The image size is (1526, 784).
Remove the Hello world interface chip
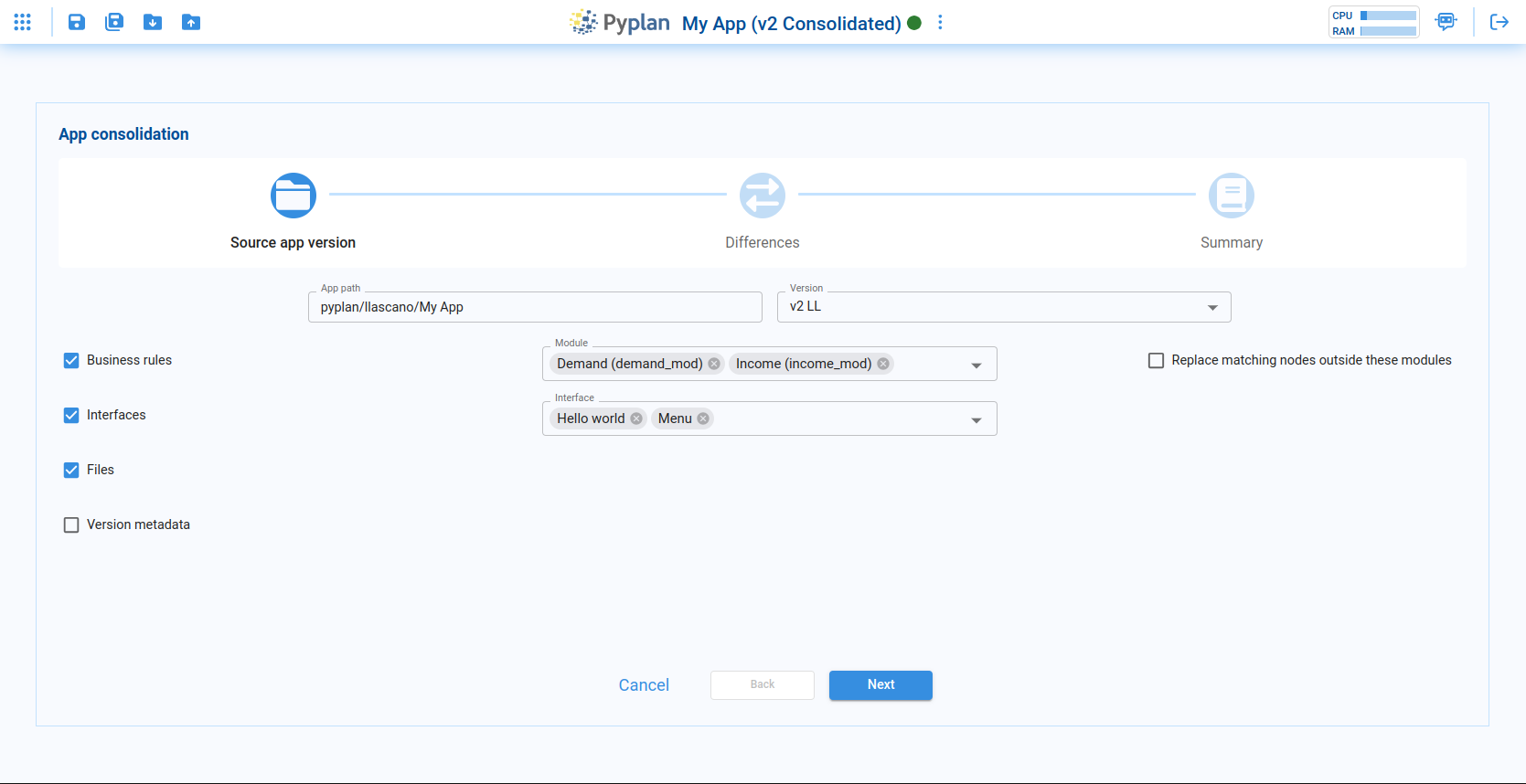(x=636, y=418)
